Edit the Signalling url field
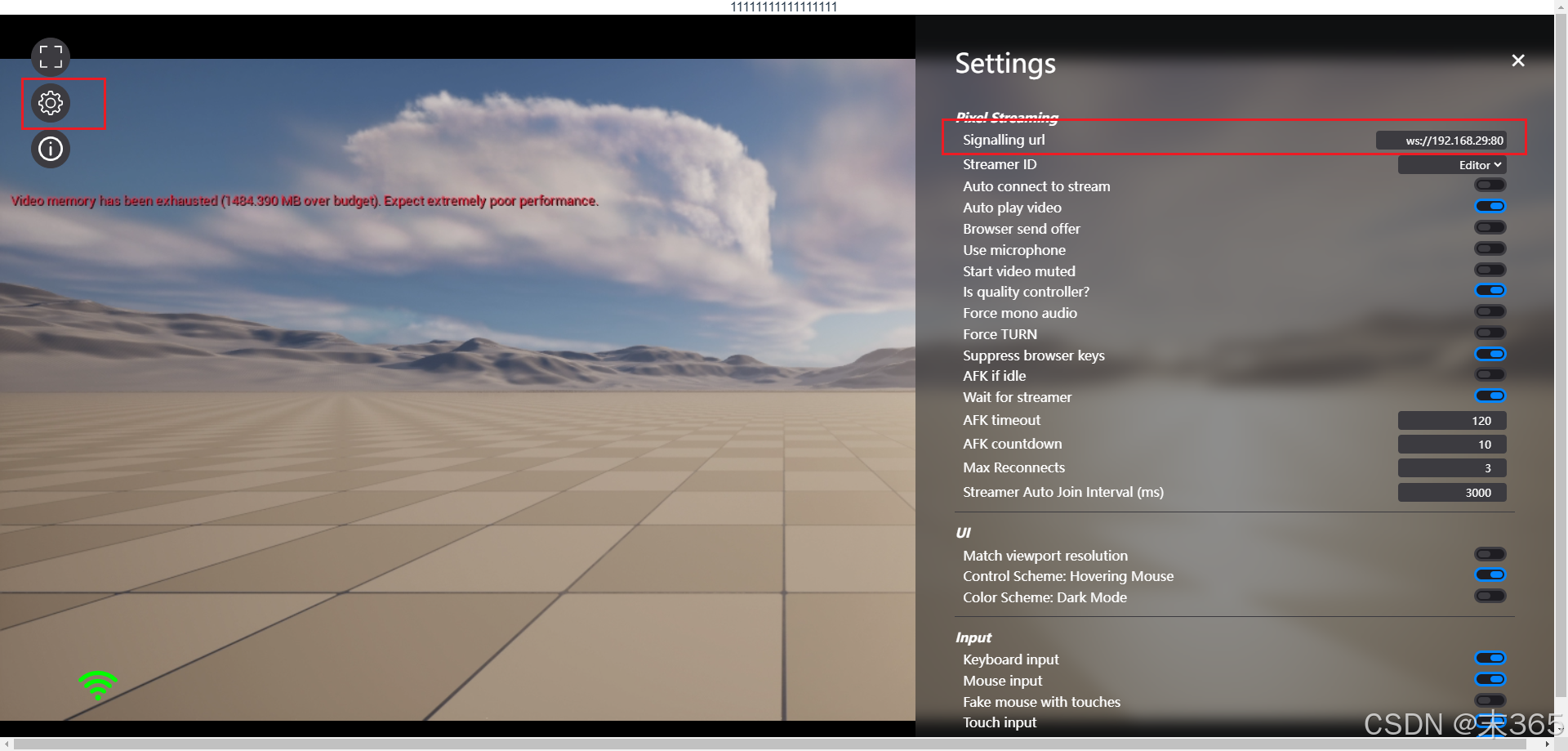1568x751 pixels. [1441, 140]
